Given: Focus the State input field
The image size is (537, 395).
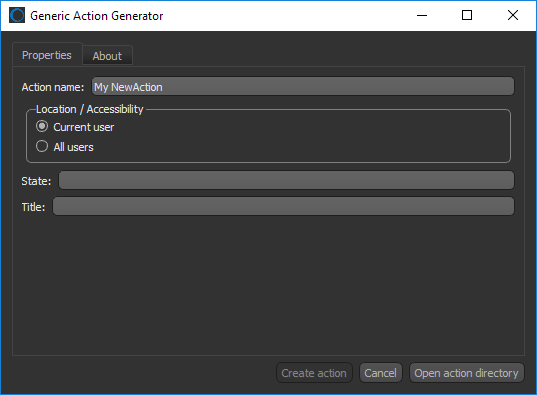Looking at the screenshot, I should (286, 180).
